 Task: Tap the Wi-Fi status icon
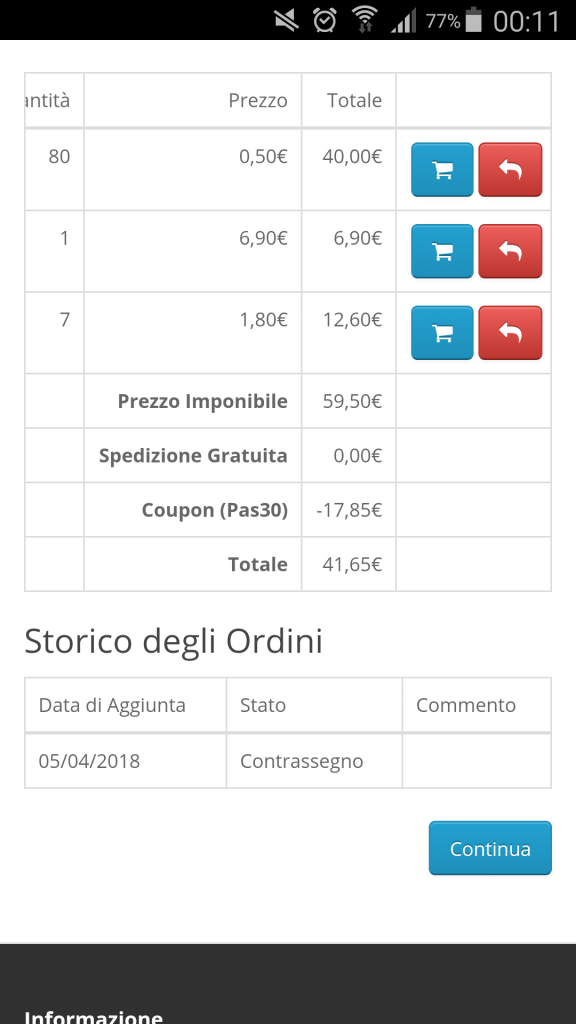(x=364, y=20)
